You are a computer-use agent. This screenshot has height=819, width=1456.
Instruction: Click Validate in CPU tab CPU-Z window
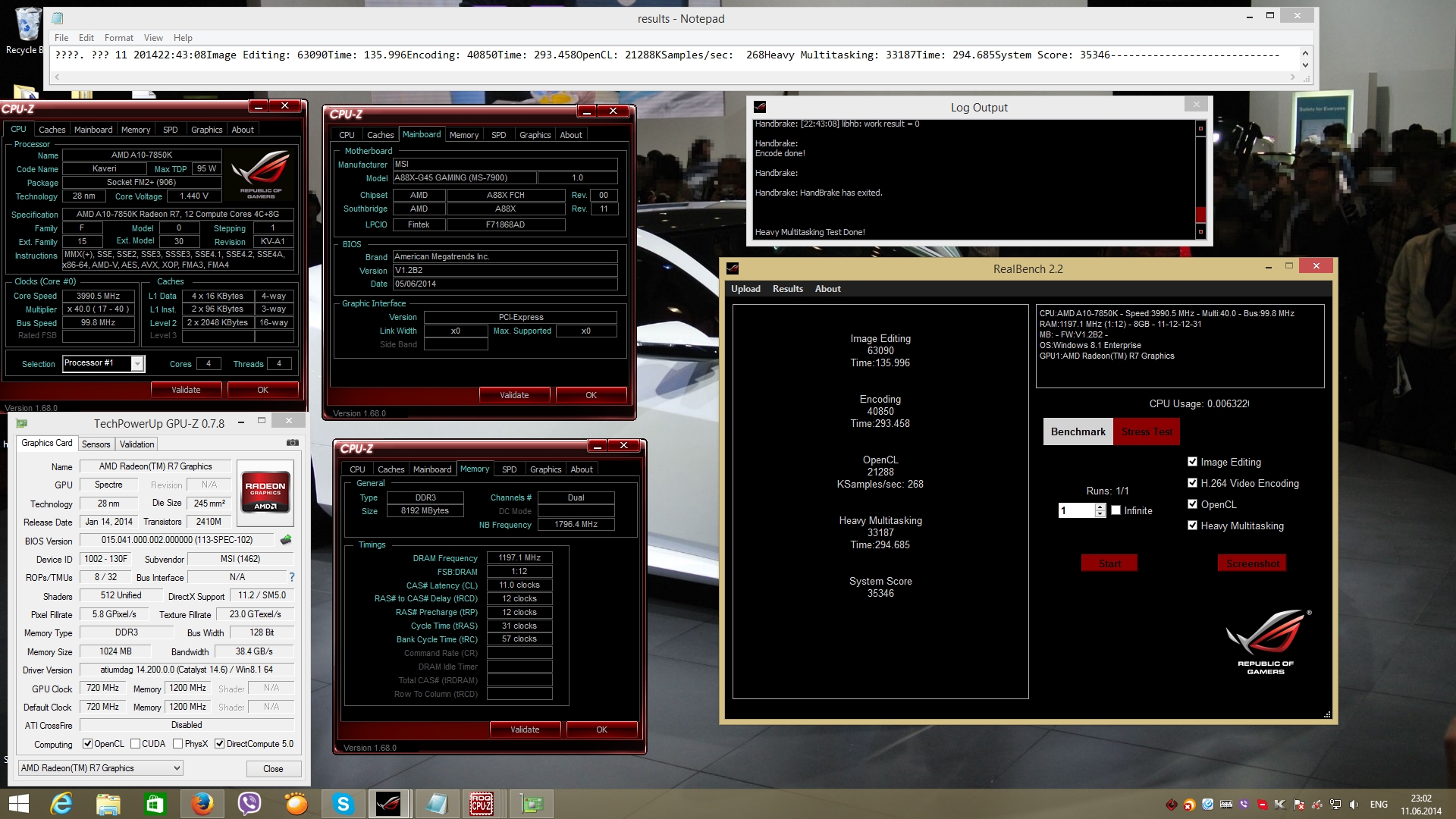[186, 390]
